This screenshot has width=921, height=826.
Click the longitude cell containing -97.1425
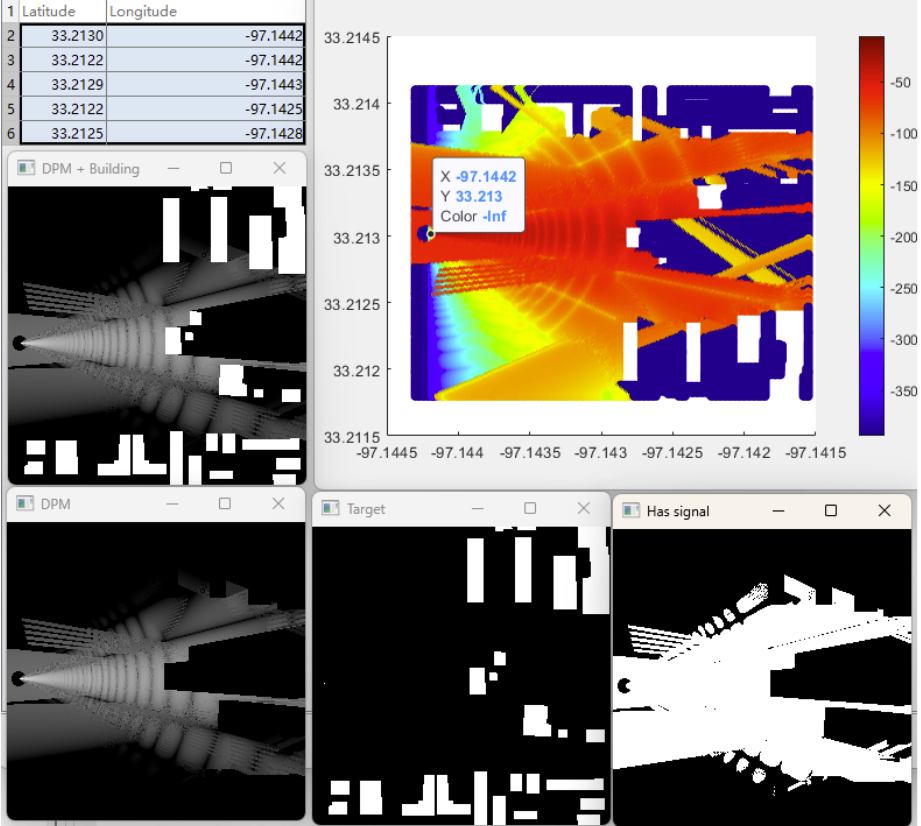[x=205, y=108]
